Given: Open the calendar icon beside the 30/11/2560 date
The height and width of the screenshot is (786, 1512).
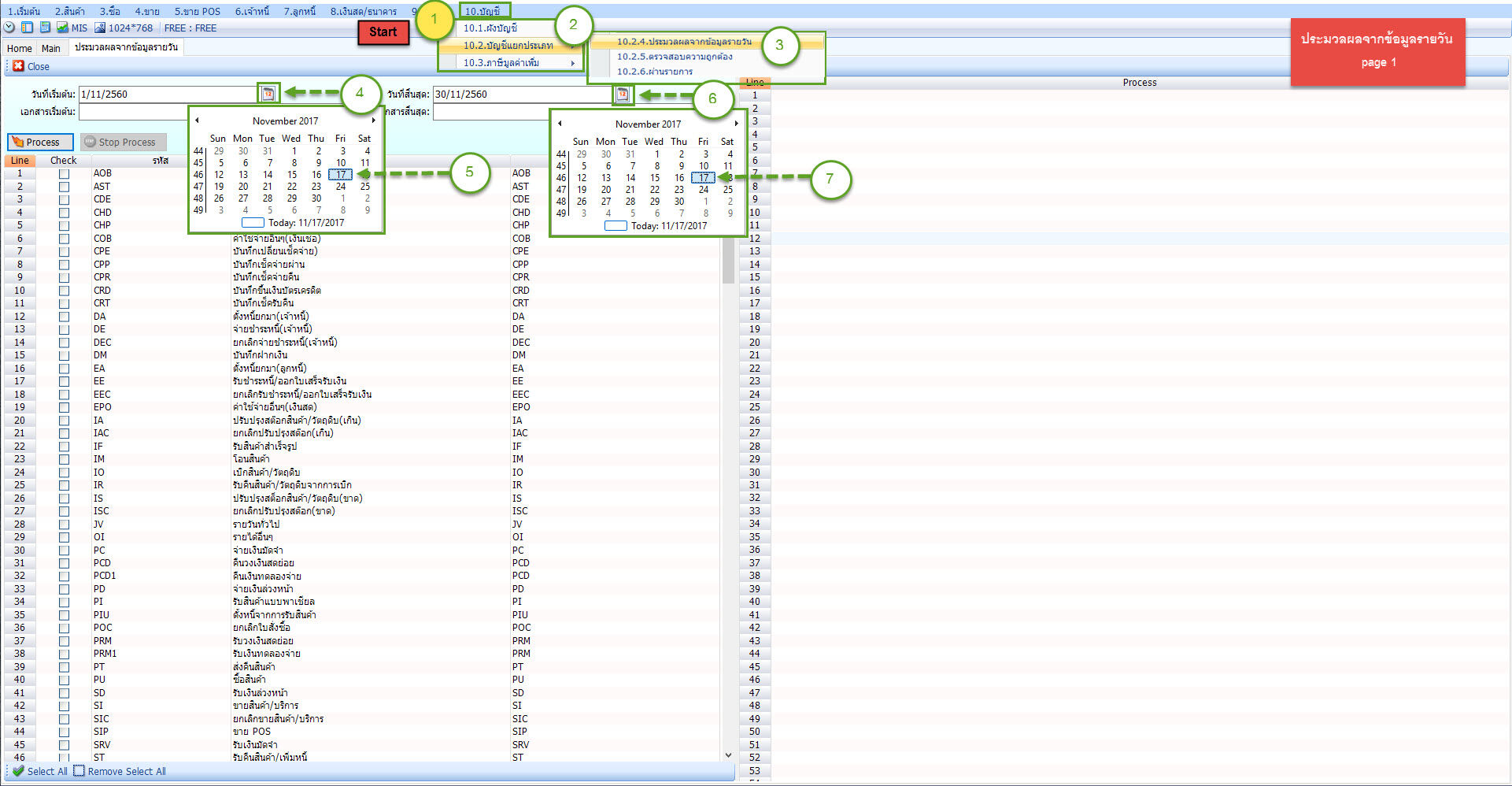Looking at the screenshot, I should (623, 94).
